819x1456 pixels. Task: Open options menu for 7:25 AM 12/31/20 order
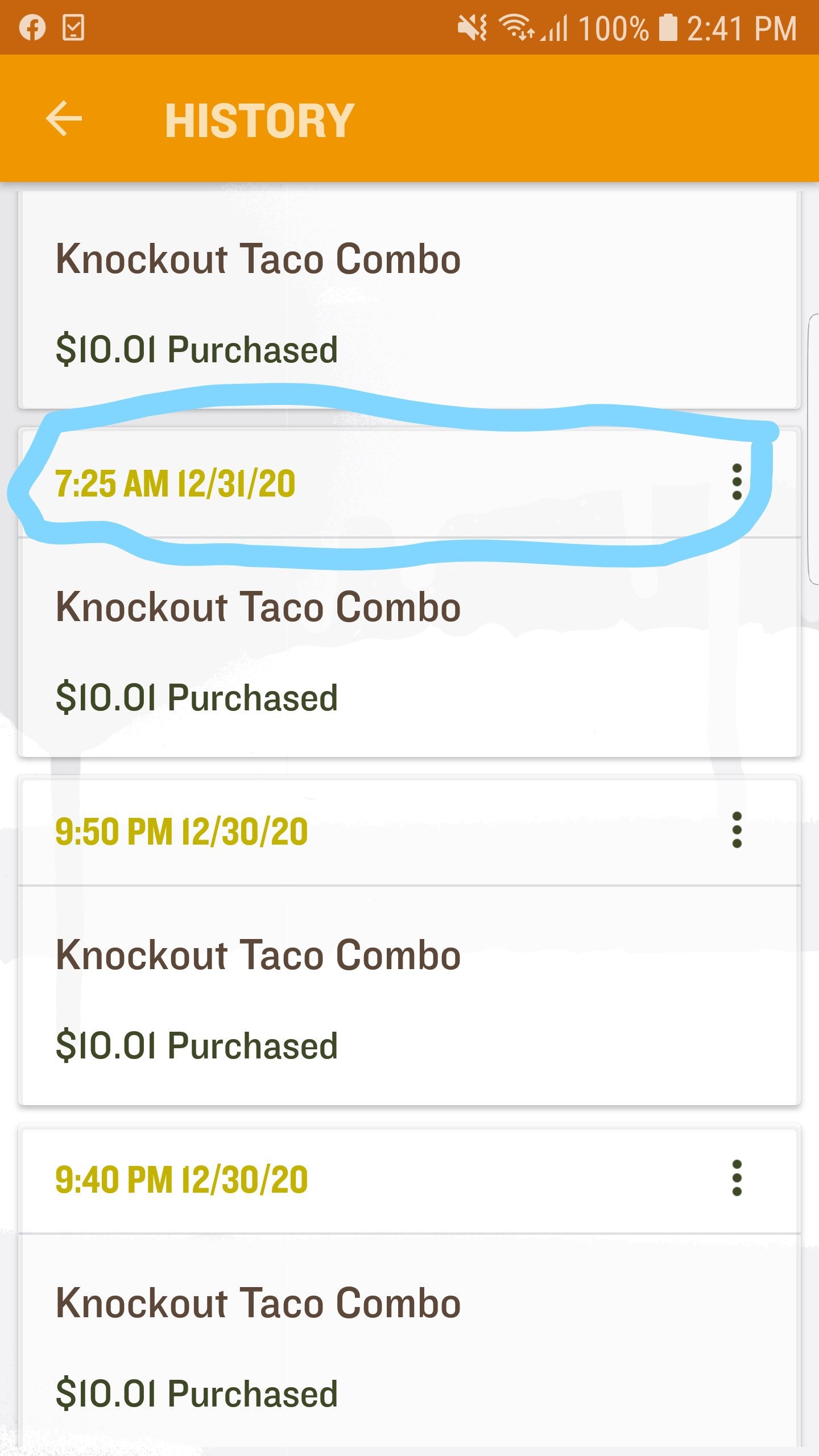point(737,482)
